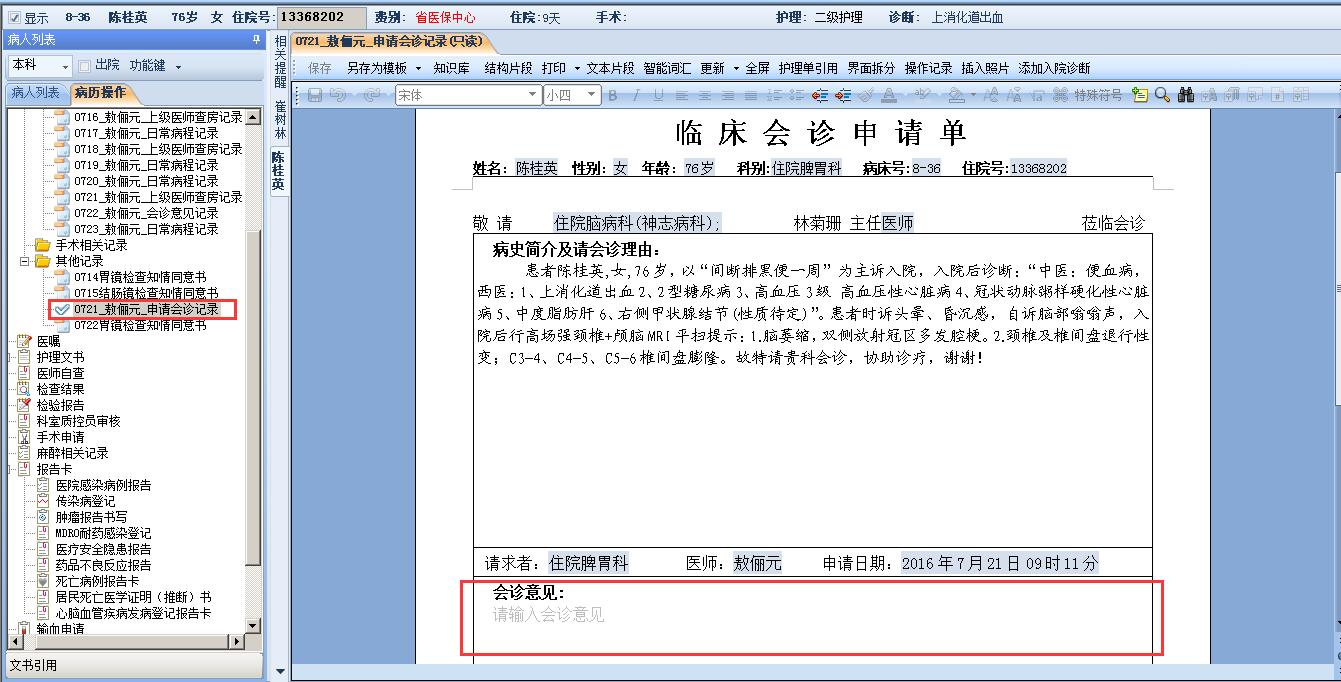Image resolution: width=1341 pixels, height=682 pixels.
Task: Open the 陈桂英 vertical side tab
Action: point(279,171)
